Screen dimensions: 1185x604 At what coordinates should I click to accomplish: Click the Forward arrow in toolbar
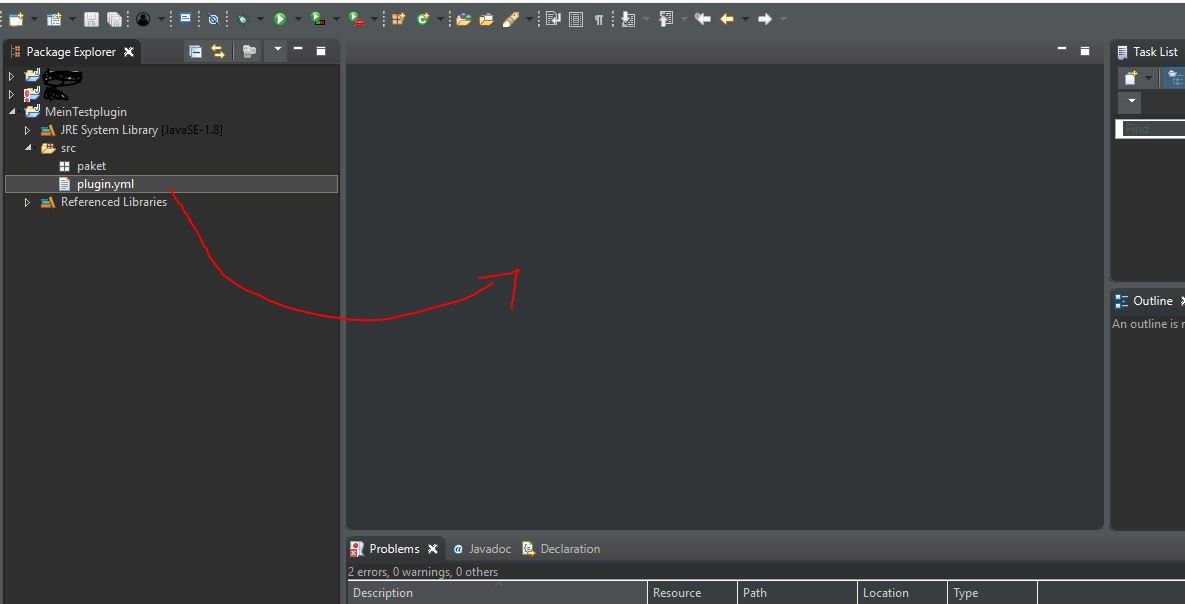(764, 19)
